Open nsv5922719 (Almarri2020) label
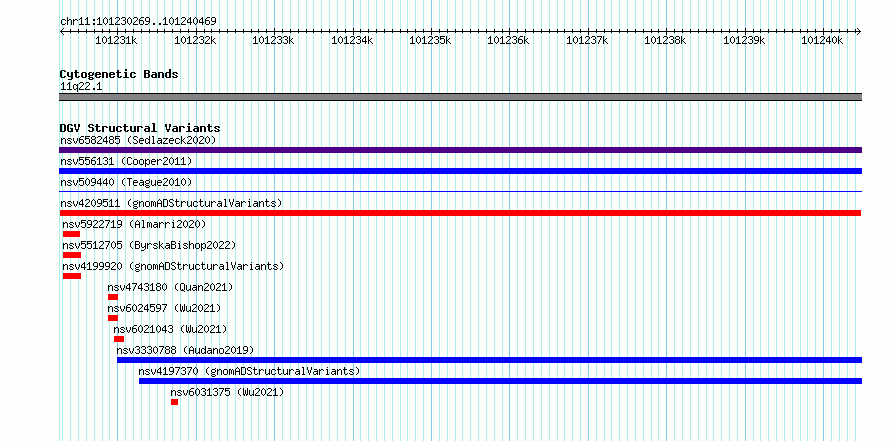 pyautogui.click(x=134, y=224)
